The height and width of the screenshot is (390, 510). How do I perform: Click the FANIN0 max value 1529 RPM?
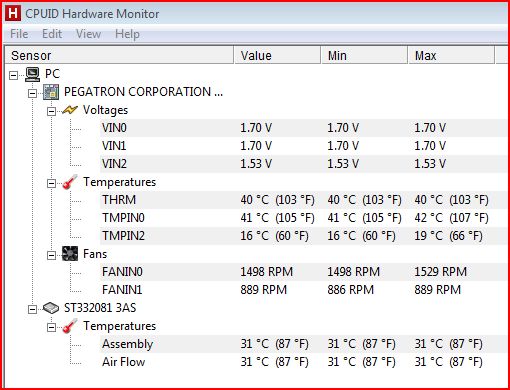click(440, 272)
